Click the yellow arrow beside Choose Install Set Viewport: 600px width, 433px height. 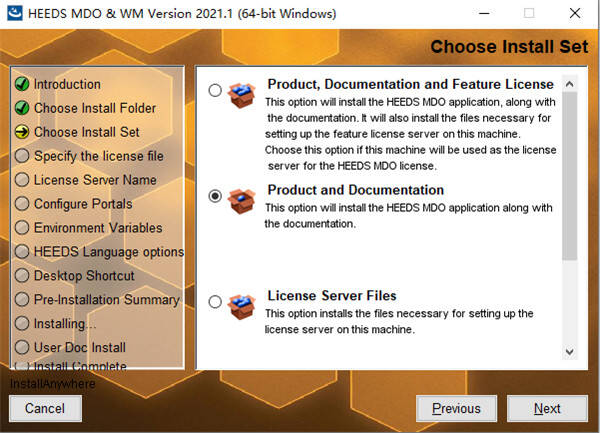click(21, 132)
